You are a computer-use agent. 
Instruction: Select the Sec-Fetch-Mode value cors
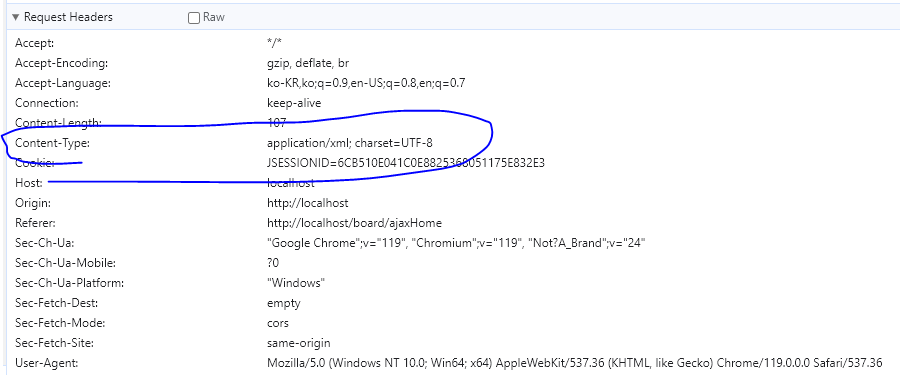pyautogui.click(x=278, y=323)
